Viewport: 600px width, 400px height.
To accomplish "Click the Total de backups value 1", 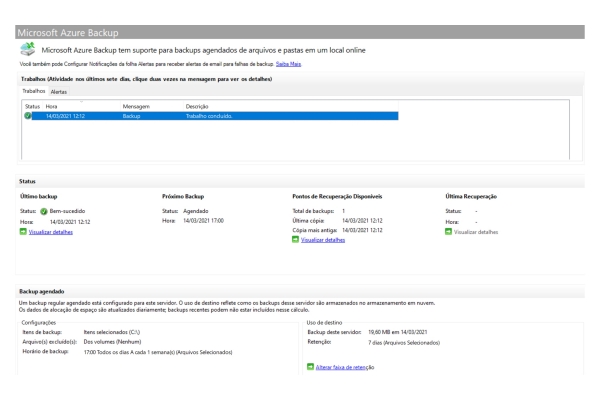I will click(343, 211).
